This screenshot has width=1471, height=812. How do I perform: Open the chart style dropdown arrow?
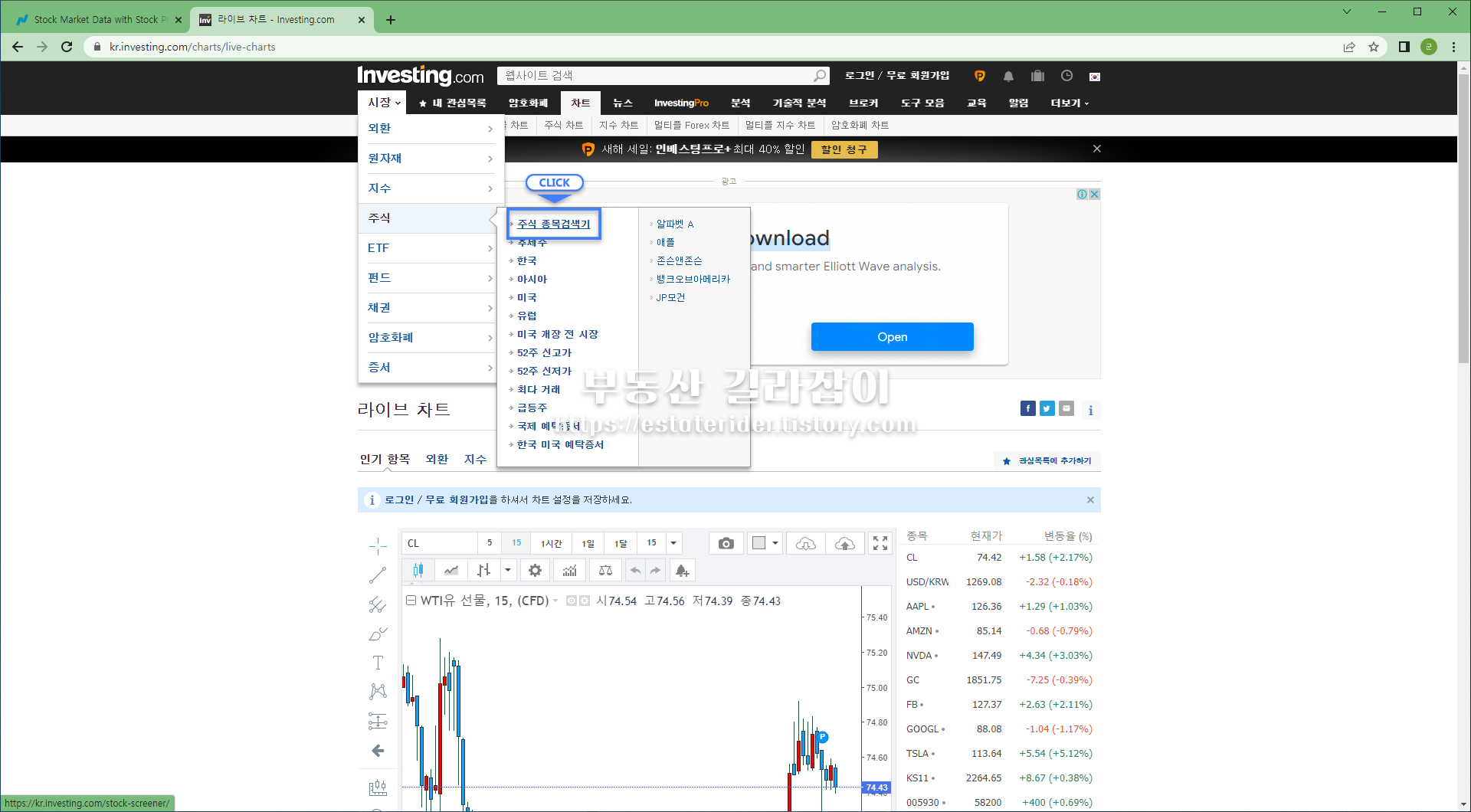pos(507,570)
